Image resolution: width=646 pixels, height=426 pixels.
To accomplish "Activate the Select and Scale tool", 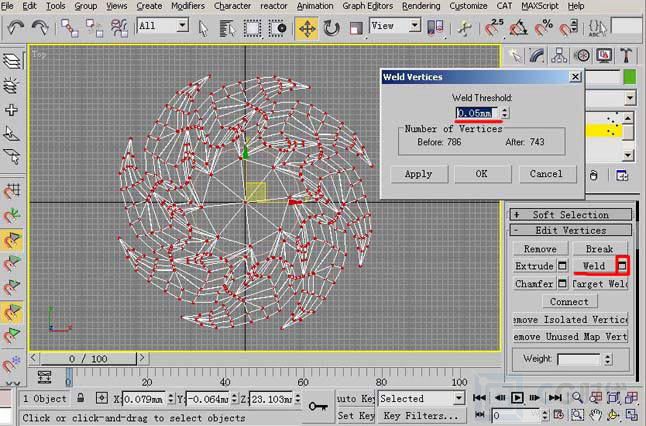I will tap(355, 28).
